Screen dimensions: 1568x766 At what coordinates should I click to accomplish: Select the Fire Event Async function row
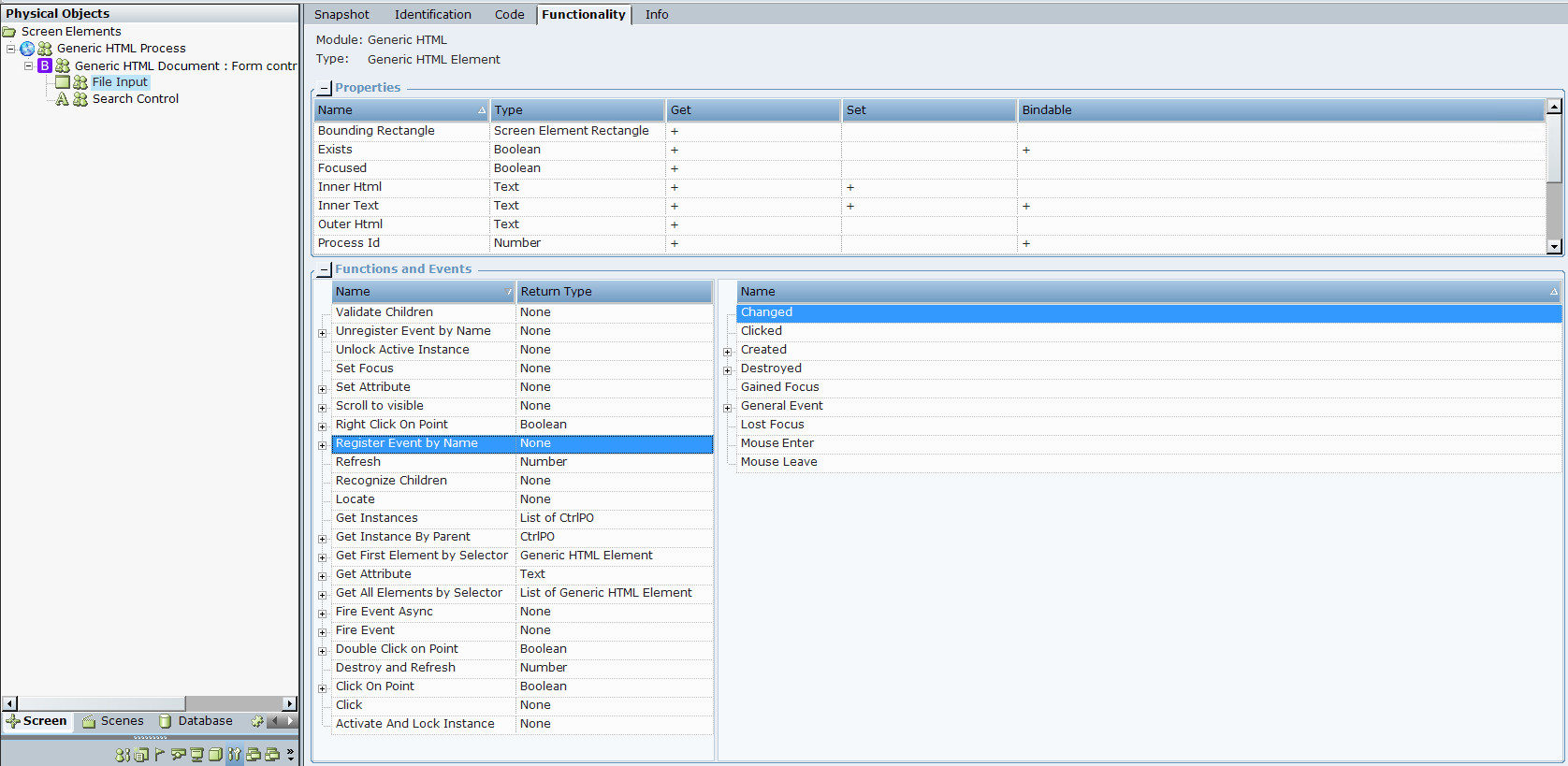coord(384,612)
